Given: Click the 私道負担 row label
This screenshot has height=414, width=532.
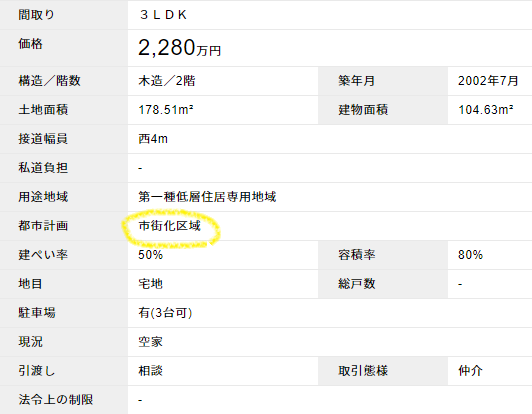Looking at the screenshot, I should click(x=43, y=168).
